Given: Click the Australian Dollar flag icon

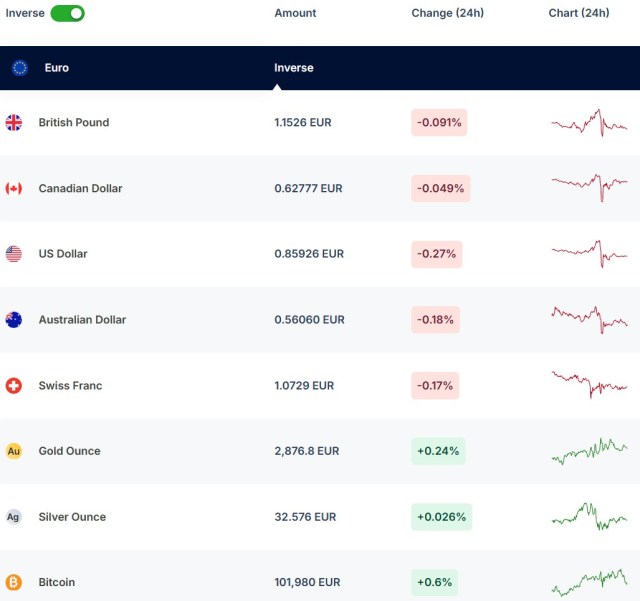Looking at the screenshot, I should coord(14,320).
